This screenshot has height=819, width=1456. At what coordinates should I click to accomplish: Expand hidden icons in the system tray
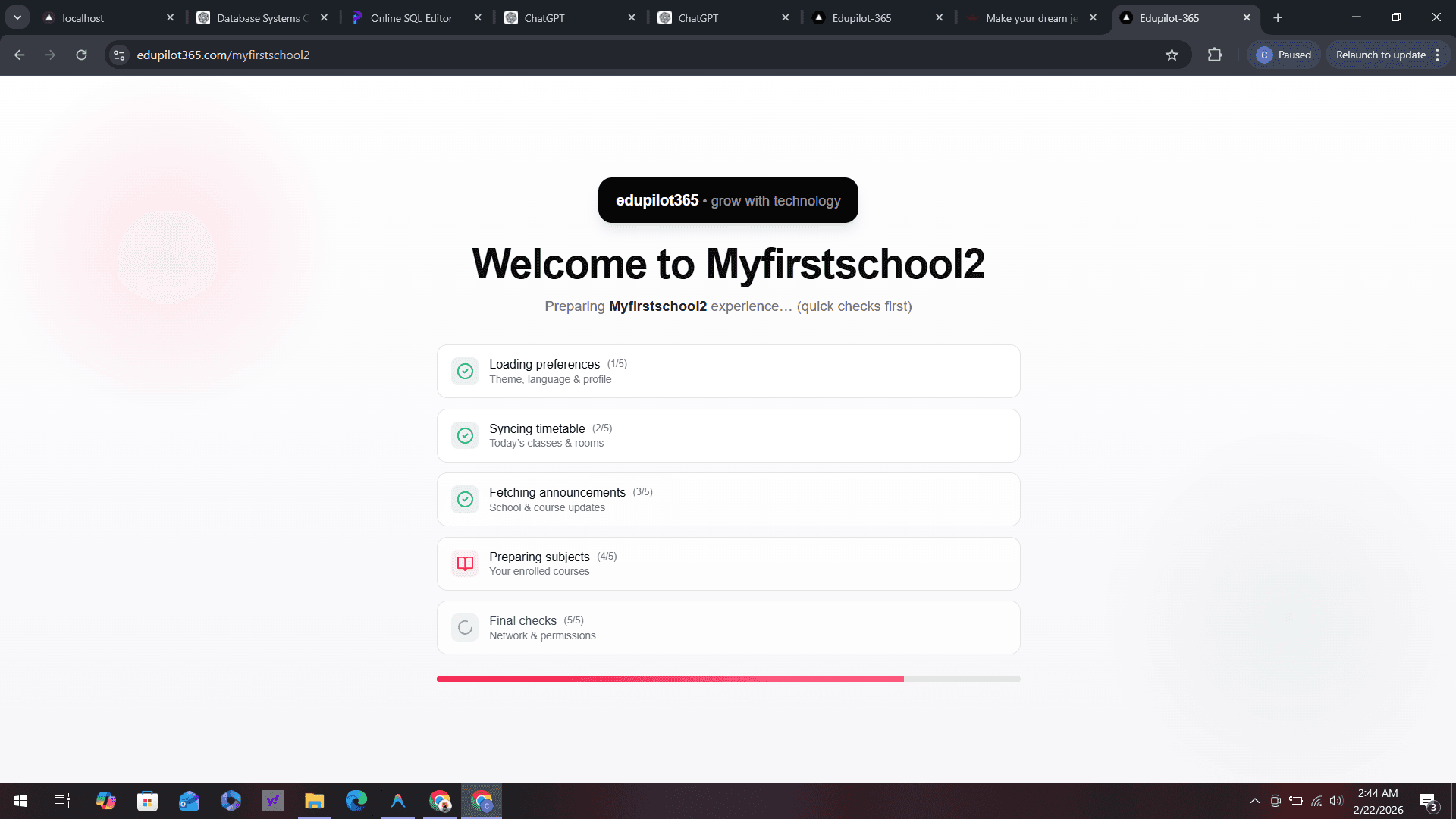click(1255, 800)
